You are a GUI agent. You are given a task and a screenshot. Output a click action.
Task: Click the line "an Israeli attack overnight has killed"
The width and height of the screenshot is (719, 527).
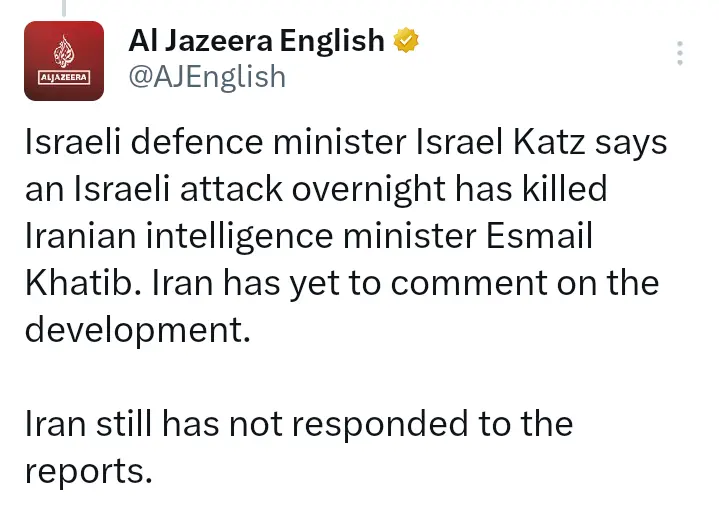(316, 189)
